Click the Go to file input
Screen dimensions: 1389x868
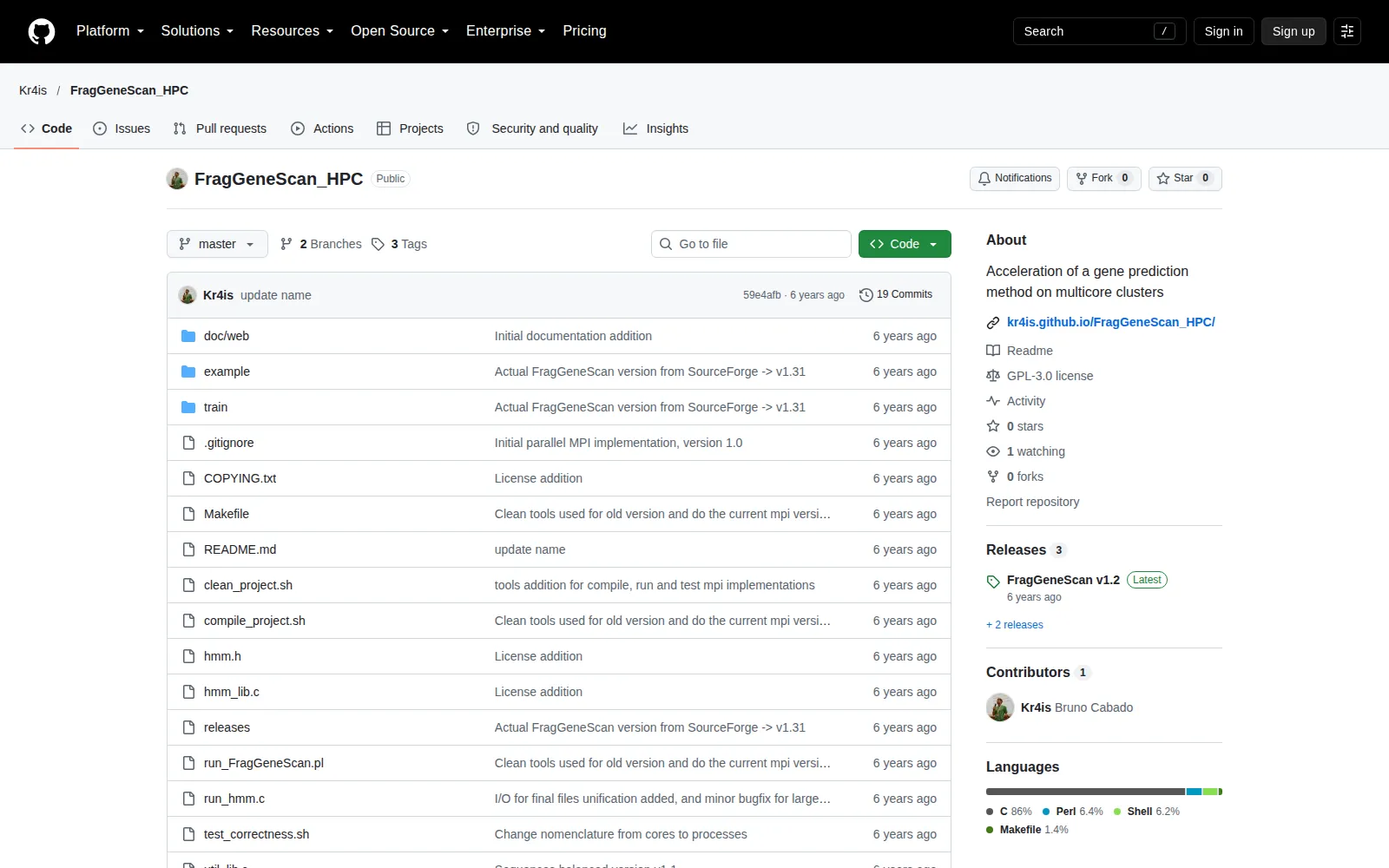point(751,244)
